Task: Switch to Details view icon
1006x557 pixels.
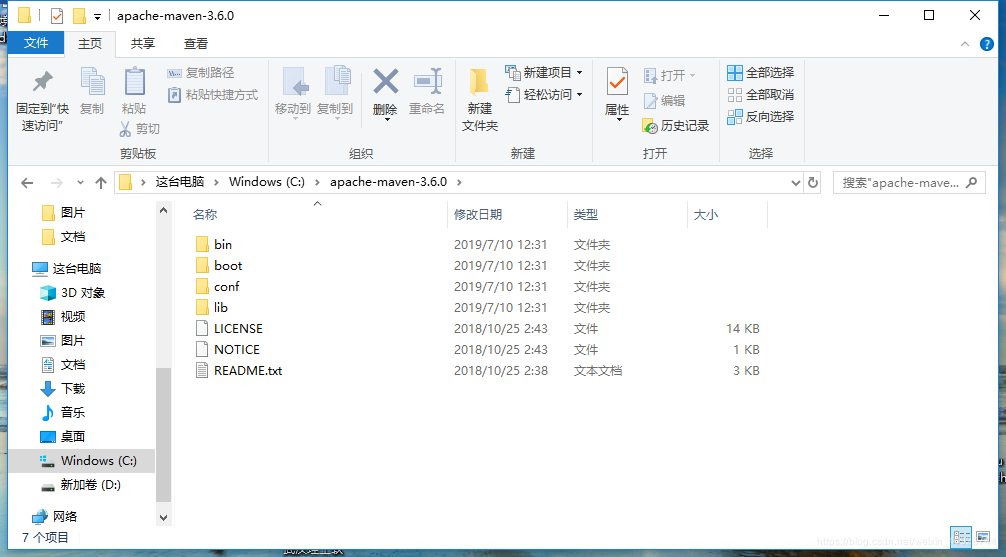Action: pyautogui.click(x=960, y=536)
